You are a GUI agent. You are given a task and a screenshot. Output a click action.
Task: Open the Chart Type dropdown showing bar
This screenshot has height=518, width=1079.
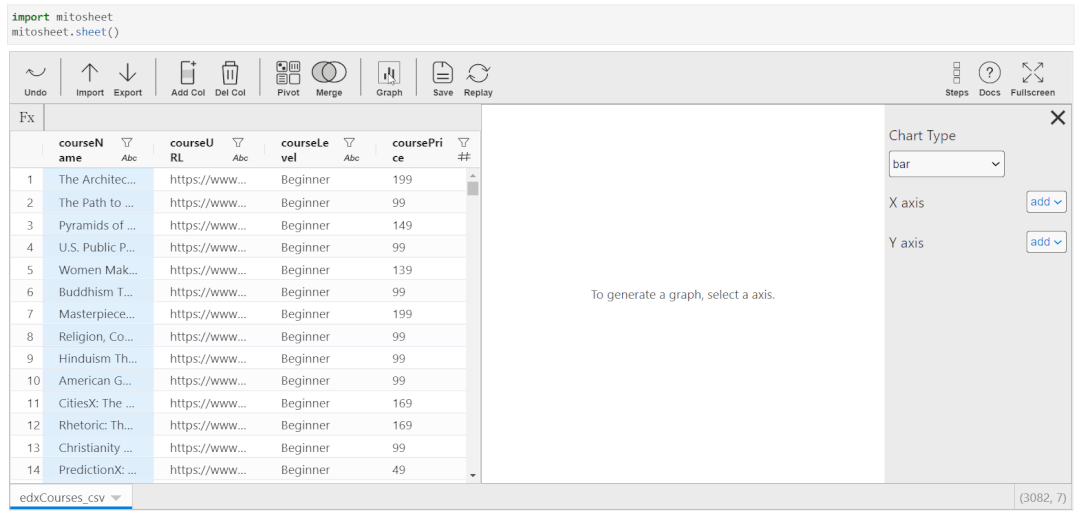946,164
